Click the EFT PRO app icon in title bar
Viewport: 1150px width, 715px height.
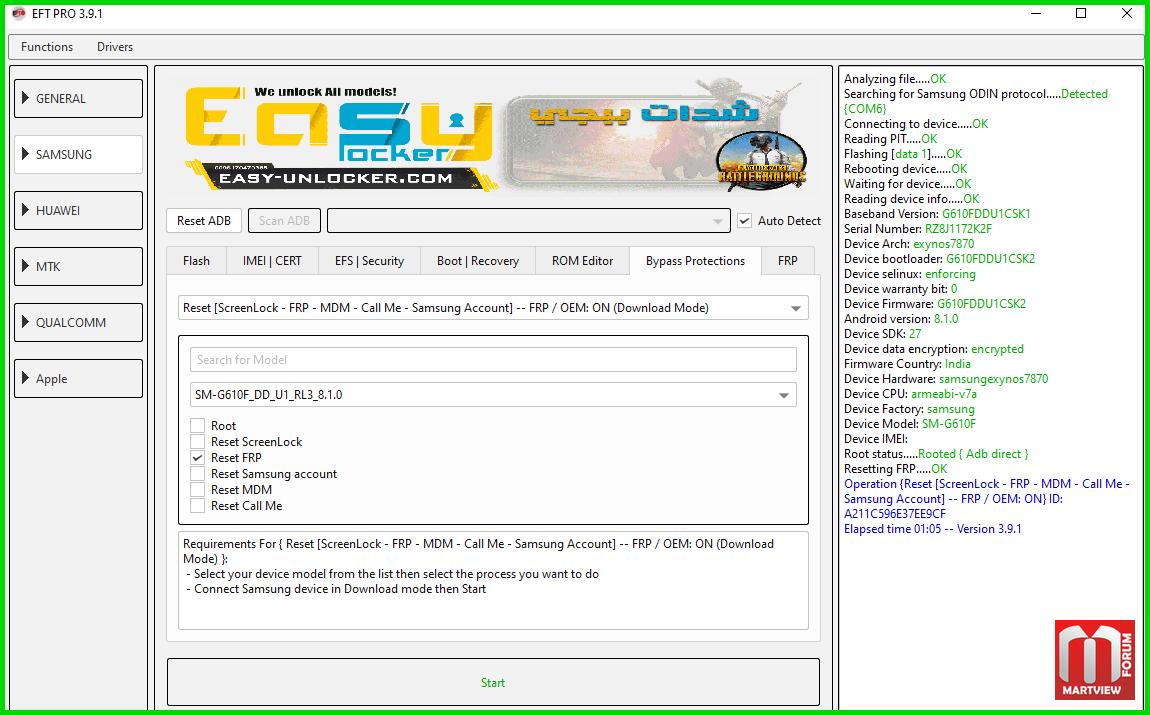pyautogui.click(x=18, y=14)
